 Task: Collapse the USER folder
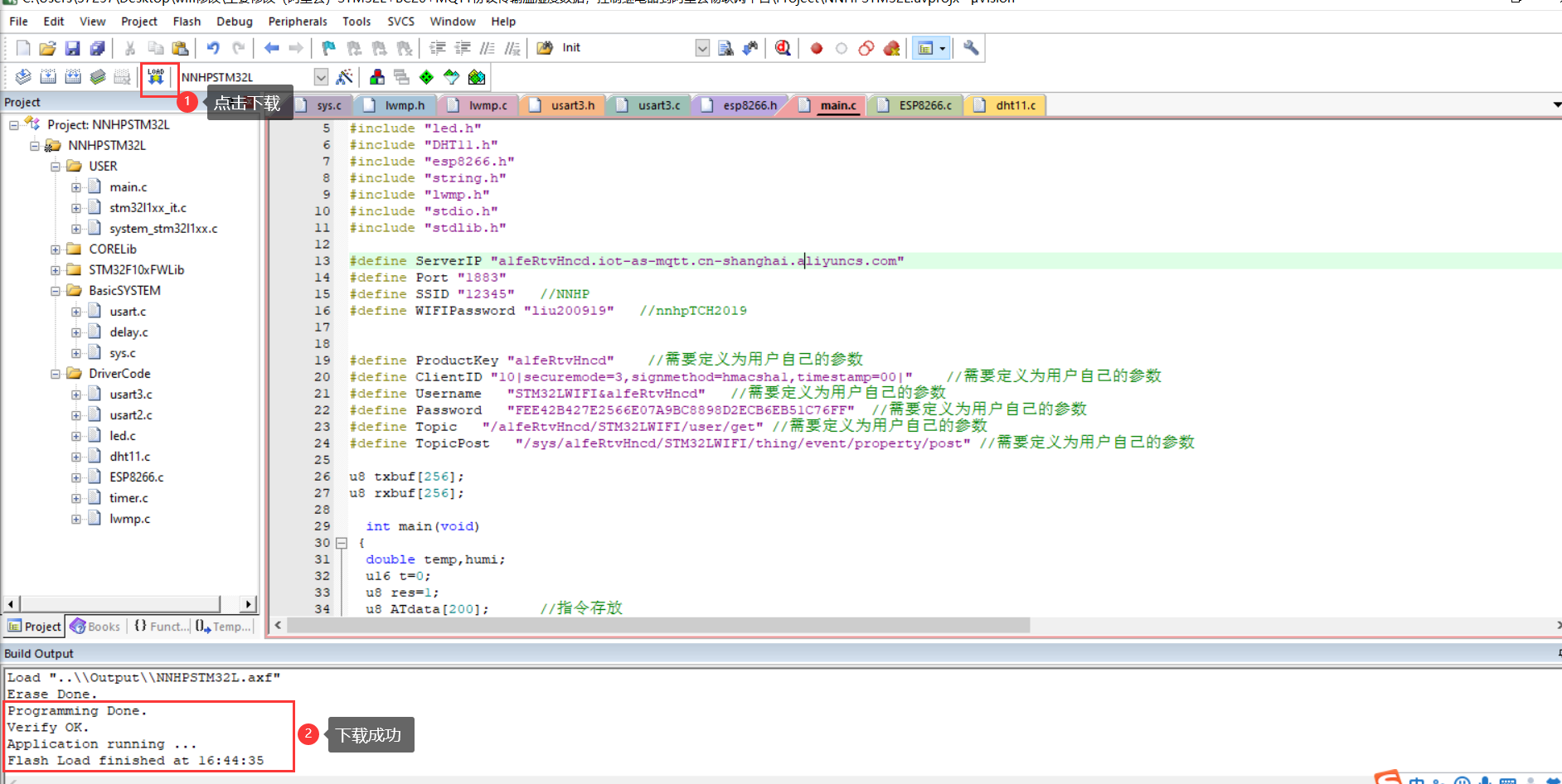click(56, 167)
